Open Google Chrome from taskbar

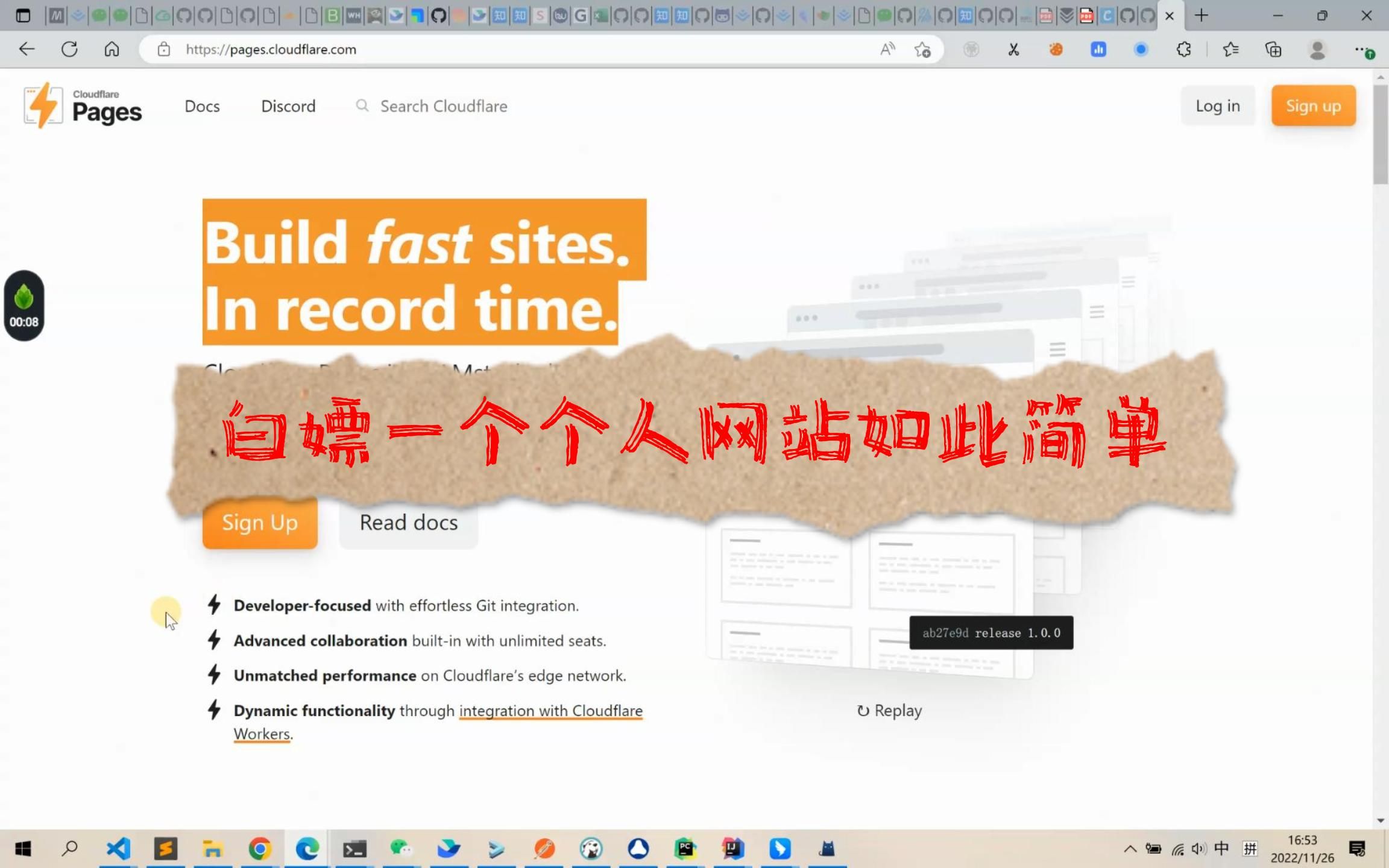260,849
